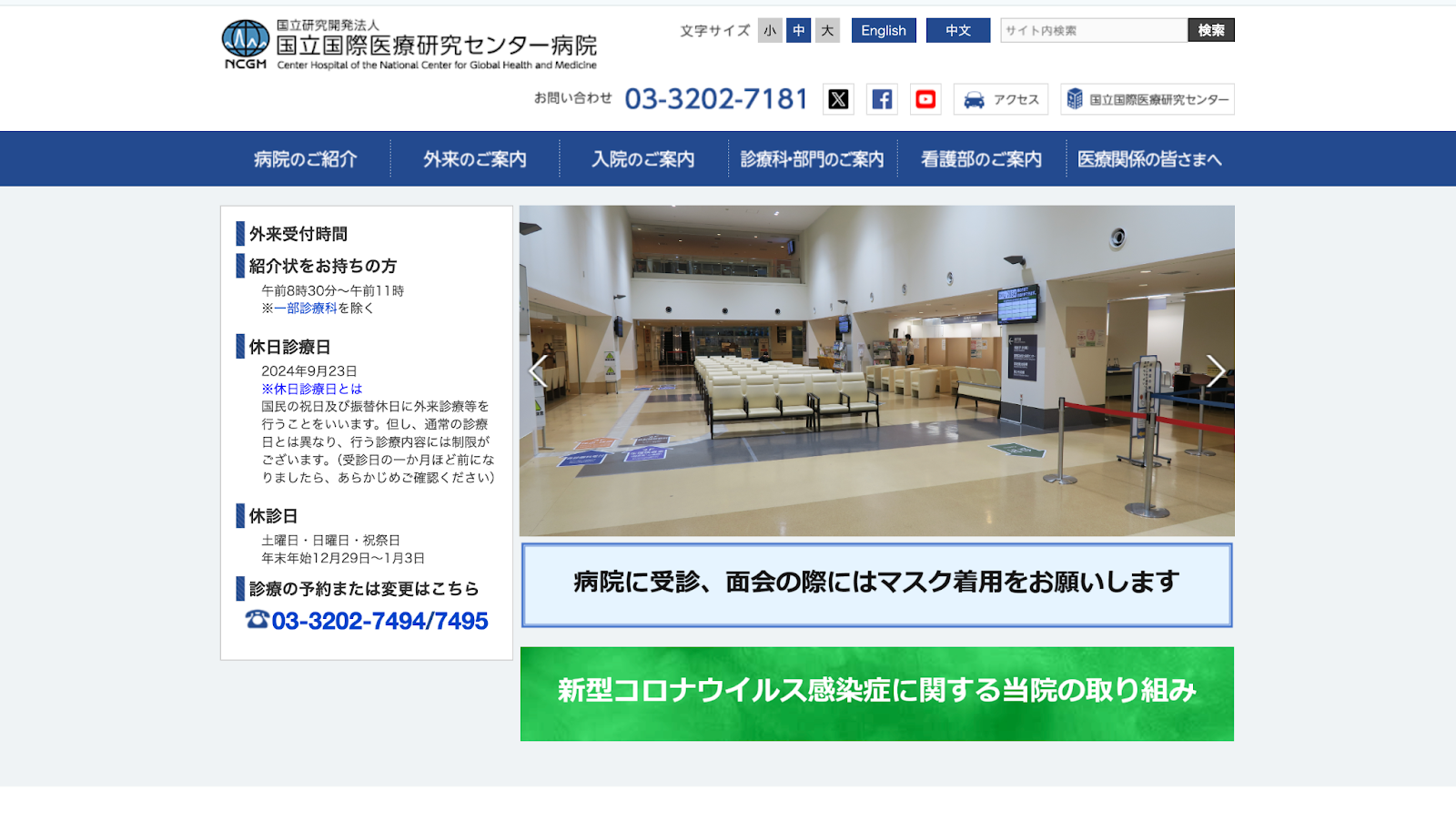Image resolution: width=1456 pixels, height=821 pixels.
Task: Open the Facebook page icon
Action: click(x=882, y=99)
